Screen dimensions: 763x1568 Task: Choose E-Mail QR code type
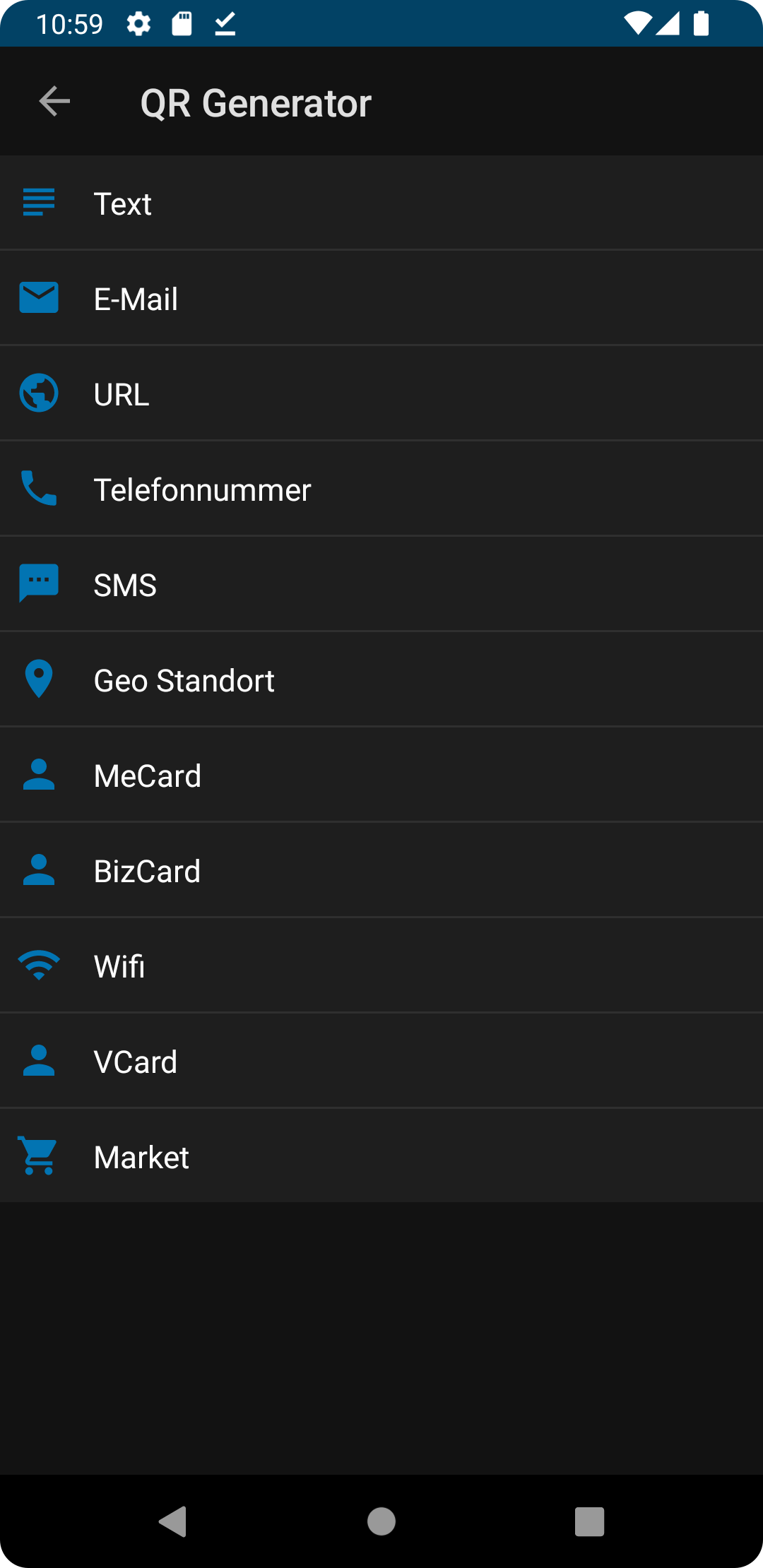pyautogui.click(x=381, y=299)
